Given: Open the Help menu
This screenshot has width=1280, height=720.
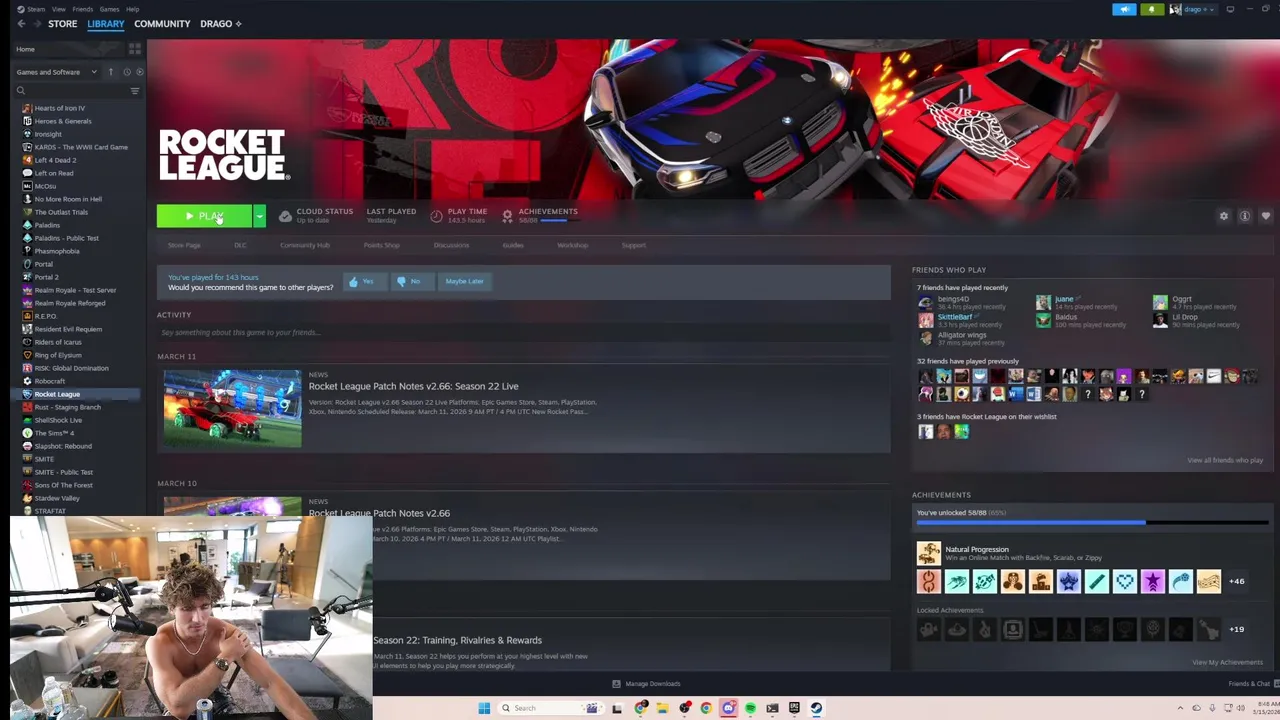Looking at the screenshot, I should click(132, 9).
